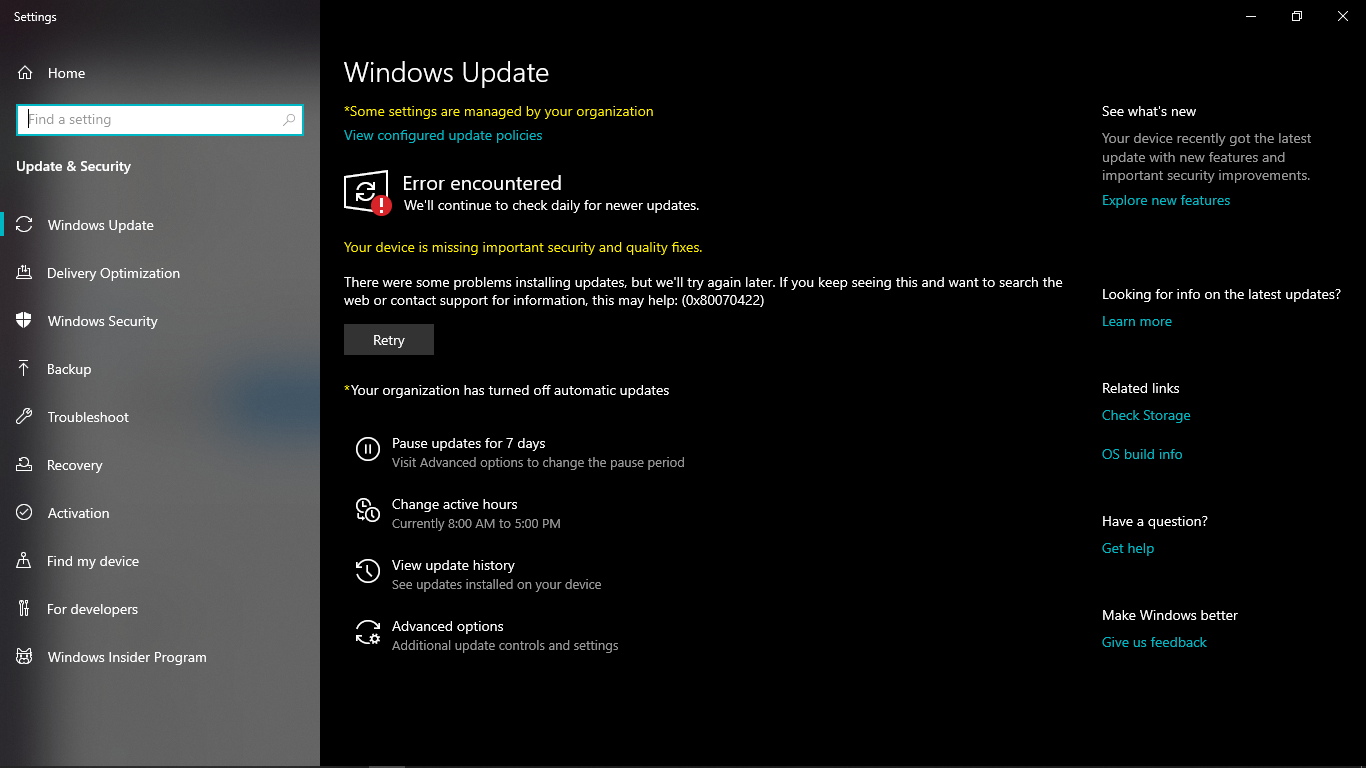The width and height of the screenshot is (1366, 768).
Task: Click Explore new features link
Action: [x=1166, y=200]
